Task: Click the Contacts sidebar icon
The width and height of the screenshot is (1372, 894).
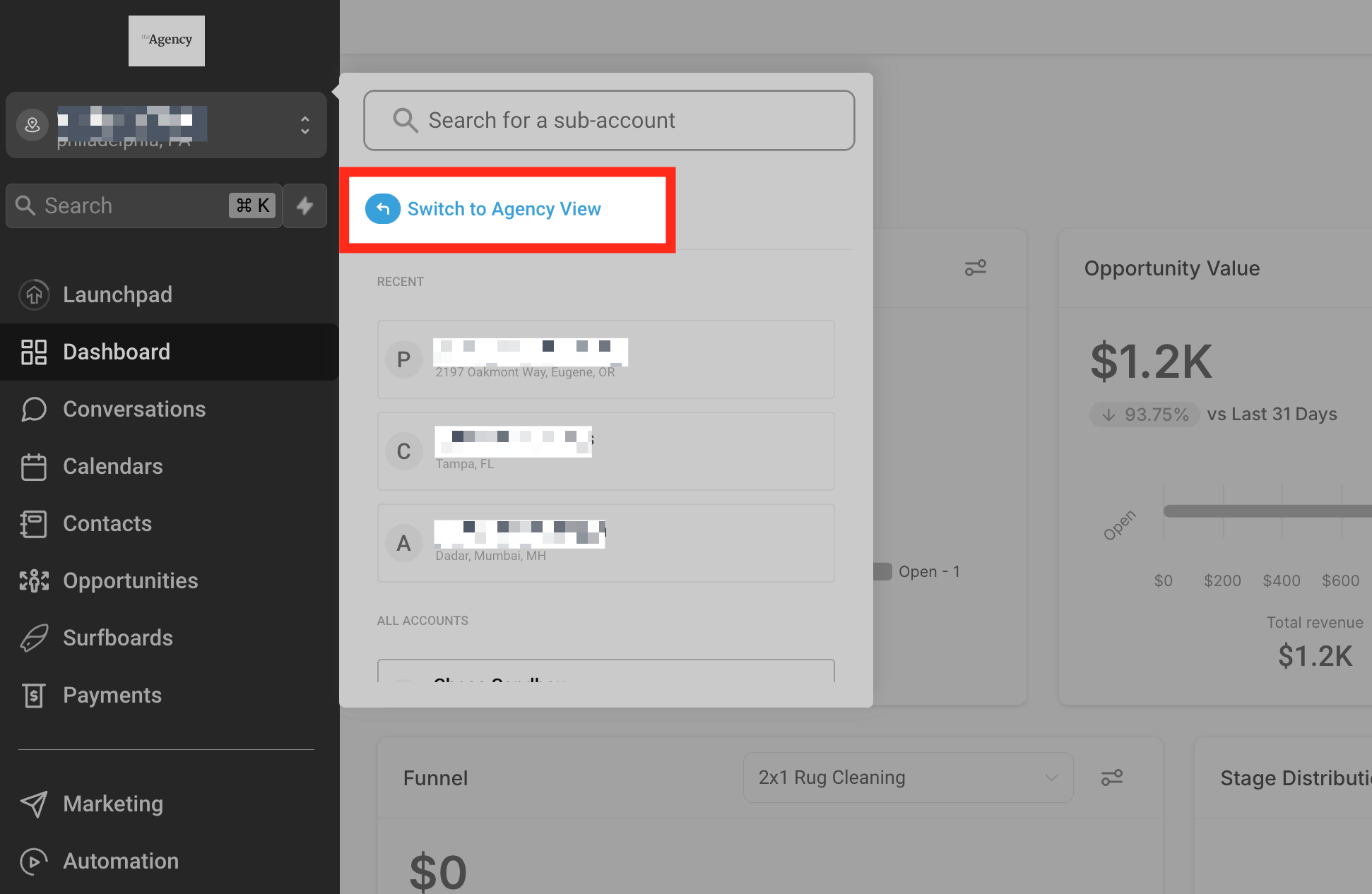Action: [33, 524]
